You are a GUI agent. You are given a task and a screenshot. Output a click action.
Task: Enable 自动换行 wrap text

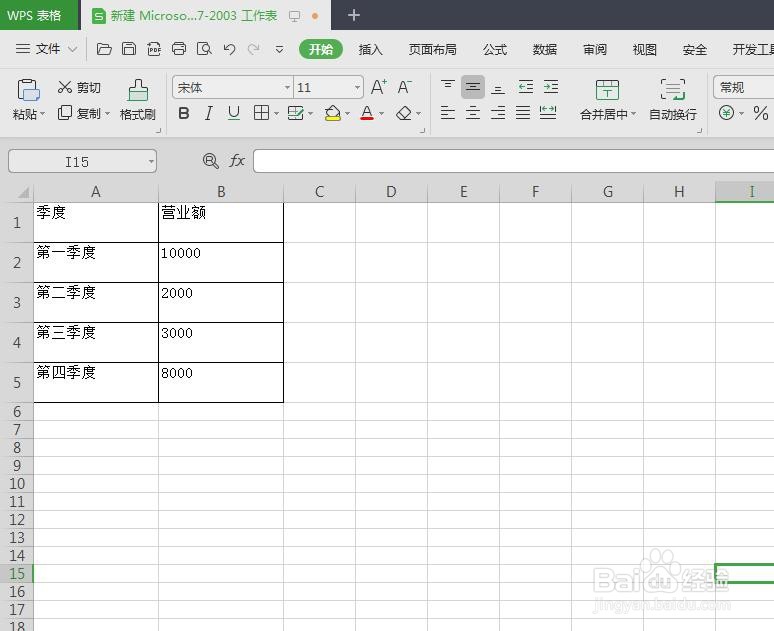pyautogui.click(x=672, y=100)
